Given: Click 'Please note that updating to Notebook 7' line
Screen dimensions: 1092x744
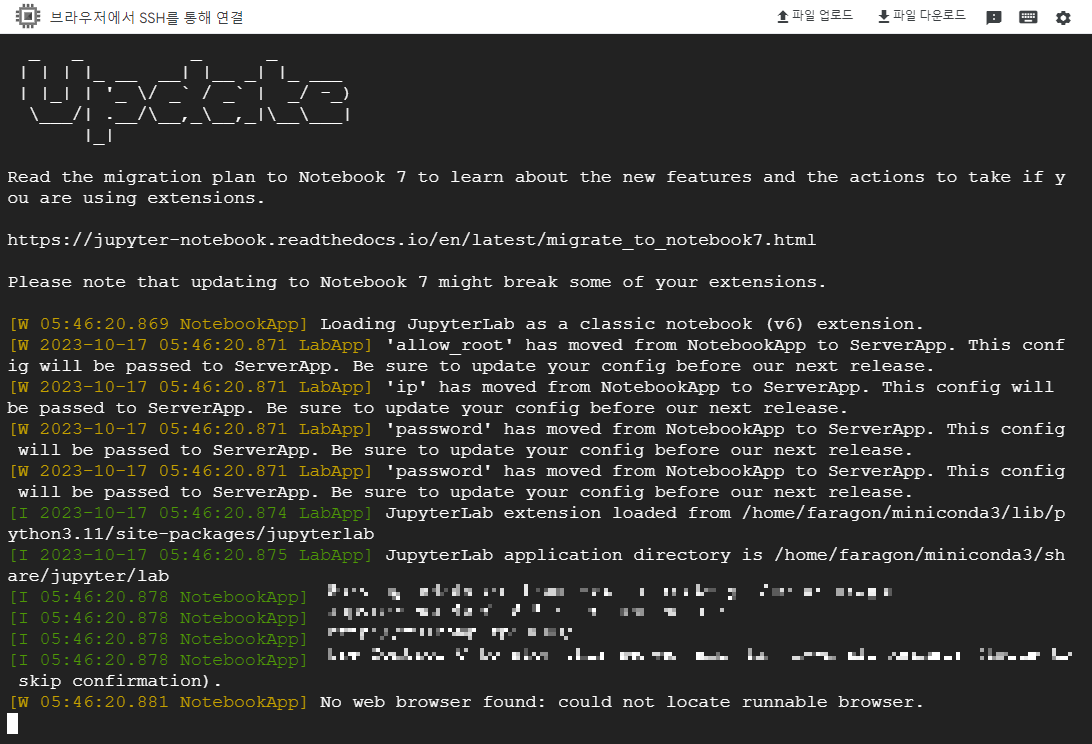Looking at the screenshot, I should pos(416,282).
